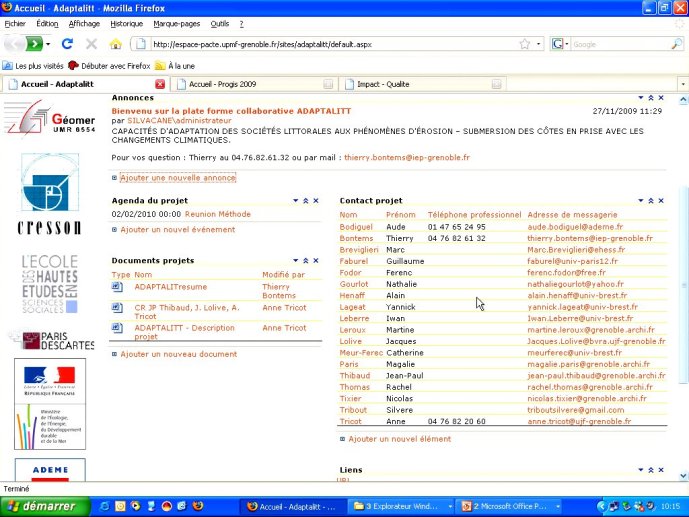Click Ajouter une nouvelle annonce link
The width and height of the screenshot is (689, 517).
click(178, 177)
